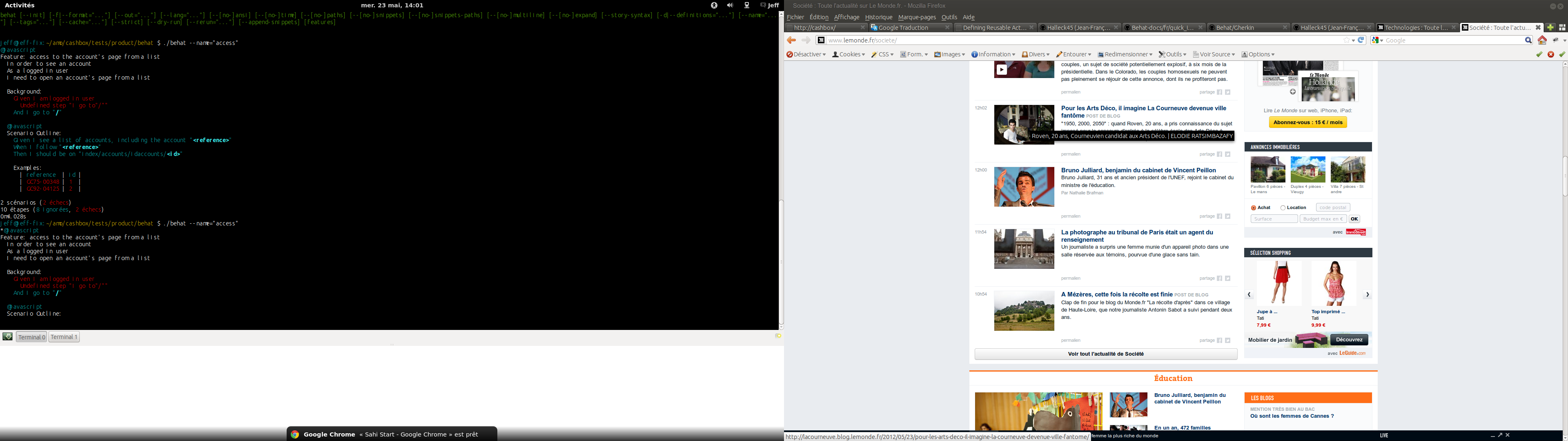This screenshot has height=441, width=1568.
Task: Click the Découvrez button
Action: [x=1349, y=340]
